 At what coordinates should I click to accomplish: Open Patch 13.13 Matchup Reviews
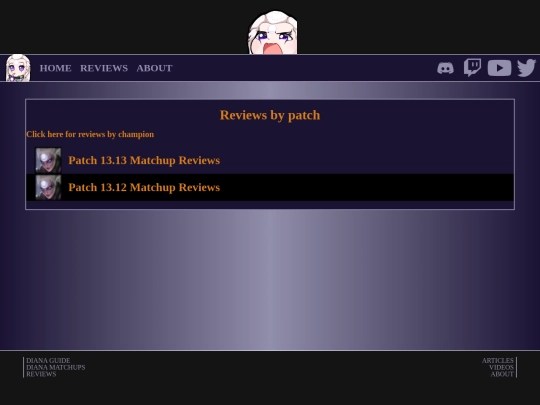pos(144,160)
